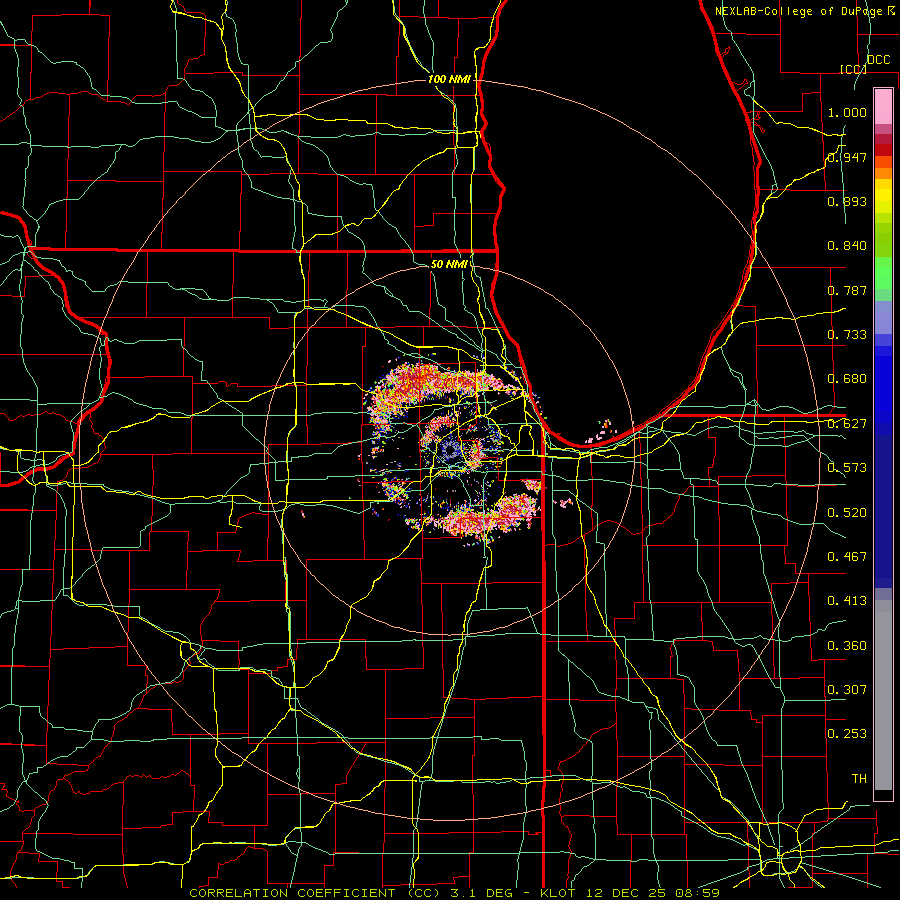The width and height of the screenshot is (900, 900).
Task: Click the [CC] legend header label
Action: [853, 69]
